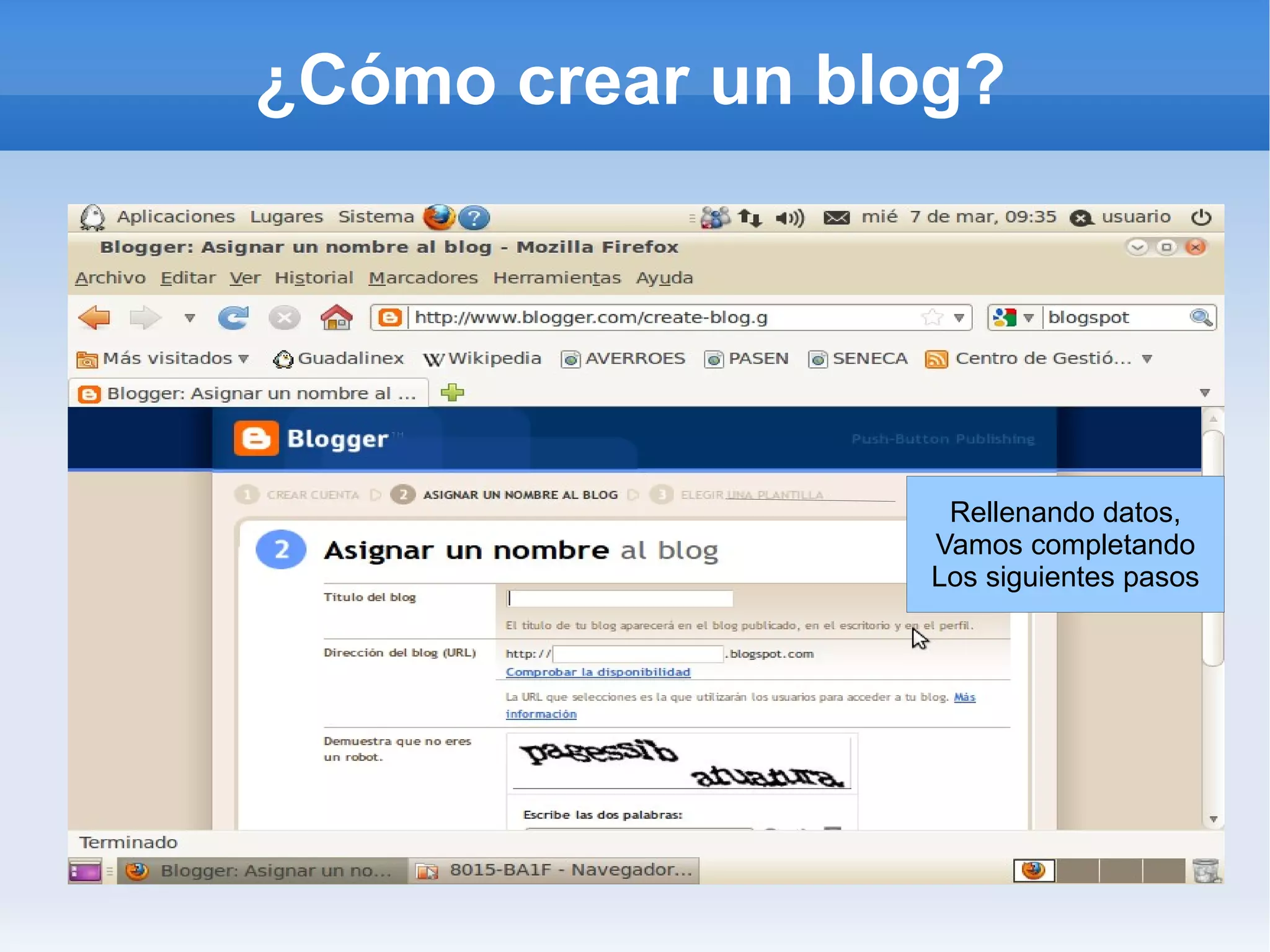This screenshot has height=952, width=1270.
Task: Open the Marcadores menu
Action: 423,278
